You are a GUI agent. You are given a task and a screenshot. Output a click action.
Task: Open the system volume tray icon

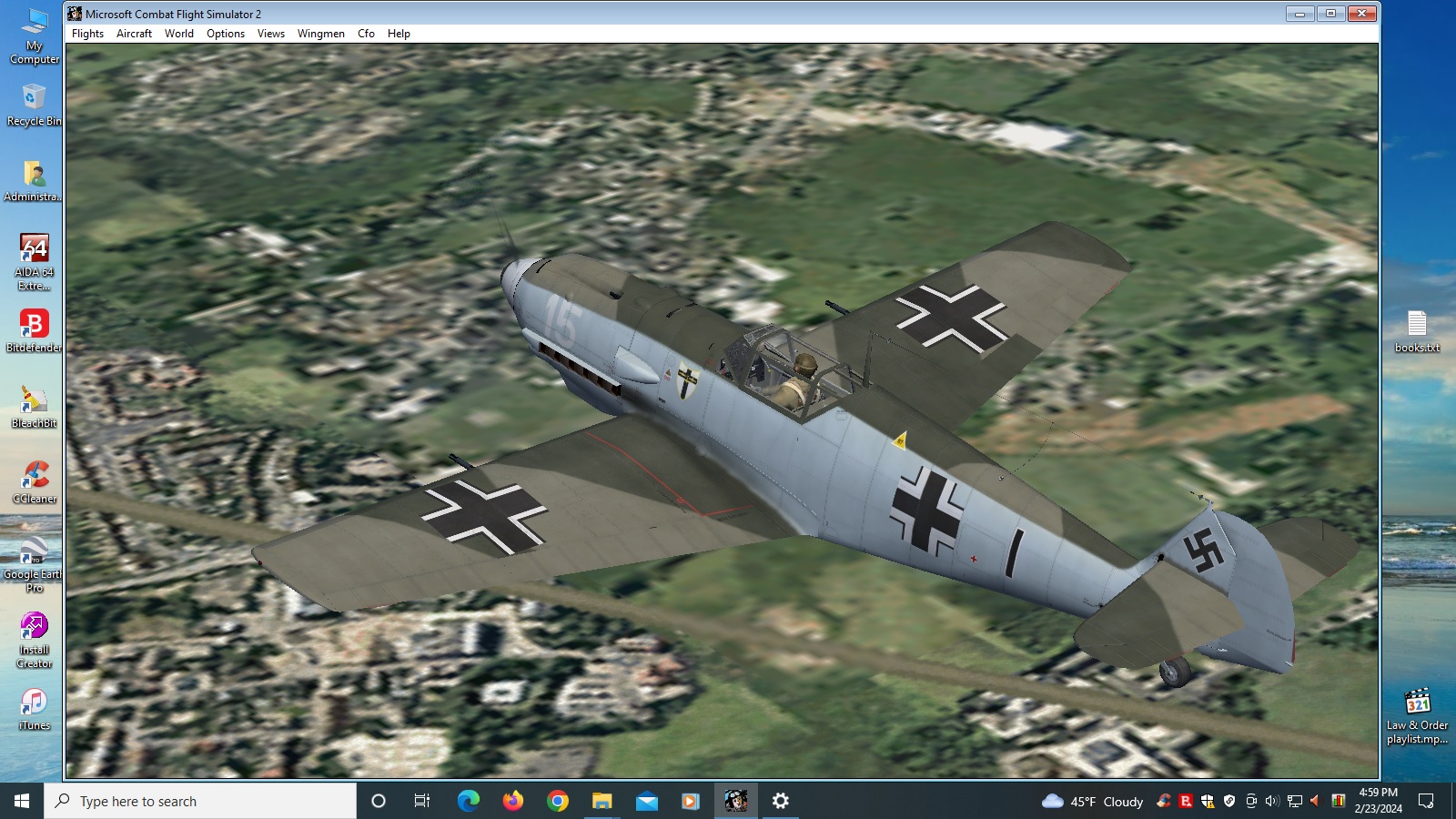tap(1272, 801)
